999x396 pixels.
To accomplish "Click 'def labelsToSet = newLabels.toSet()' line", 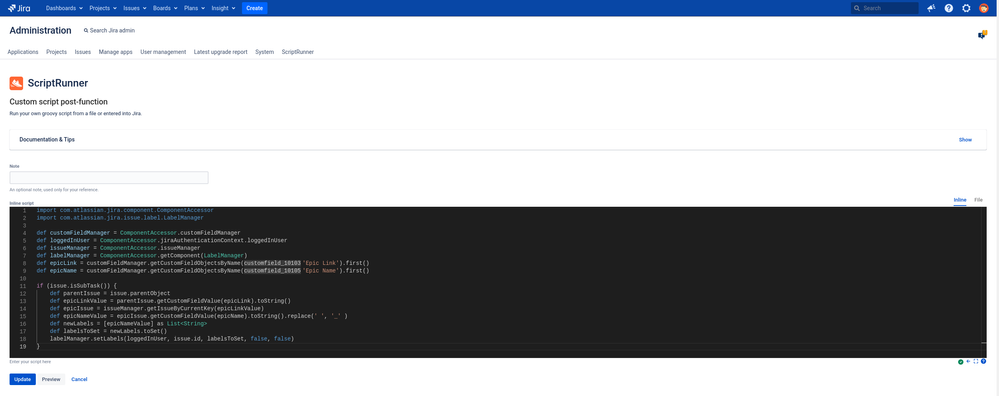I will coord(108,331).
